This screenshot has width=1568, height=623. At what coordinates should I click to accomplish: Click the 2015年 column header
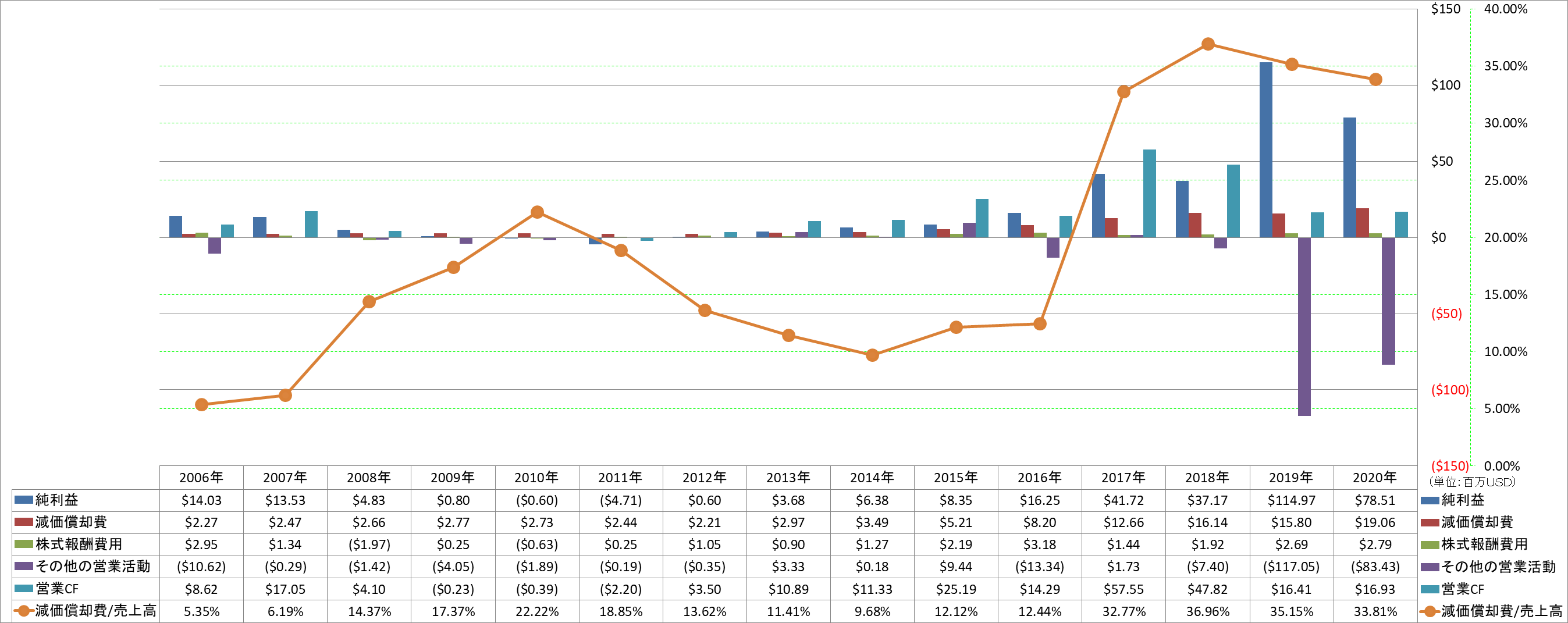956,478
